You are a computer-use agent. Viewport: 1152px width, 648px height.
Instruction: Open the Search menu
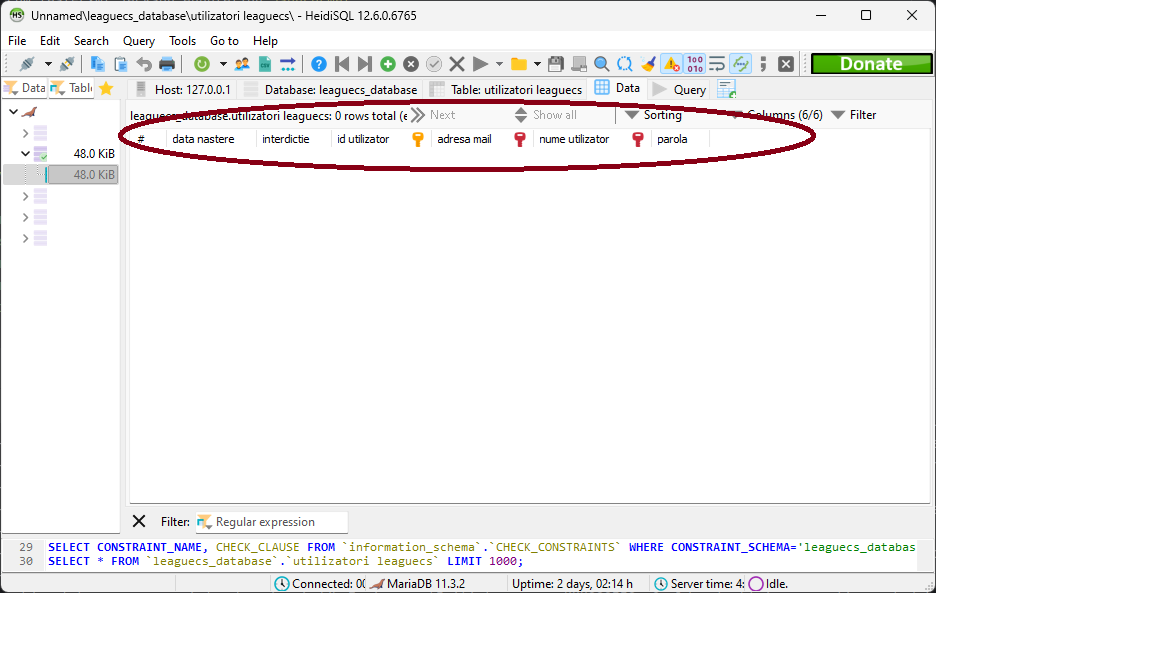click(91, 40)
